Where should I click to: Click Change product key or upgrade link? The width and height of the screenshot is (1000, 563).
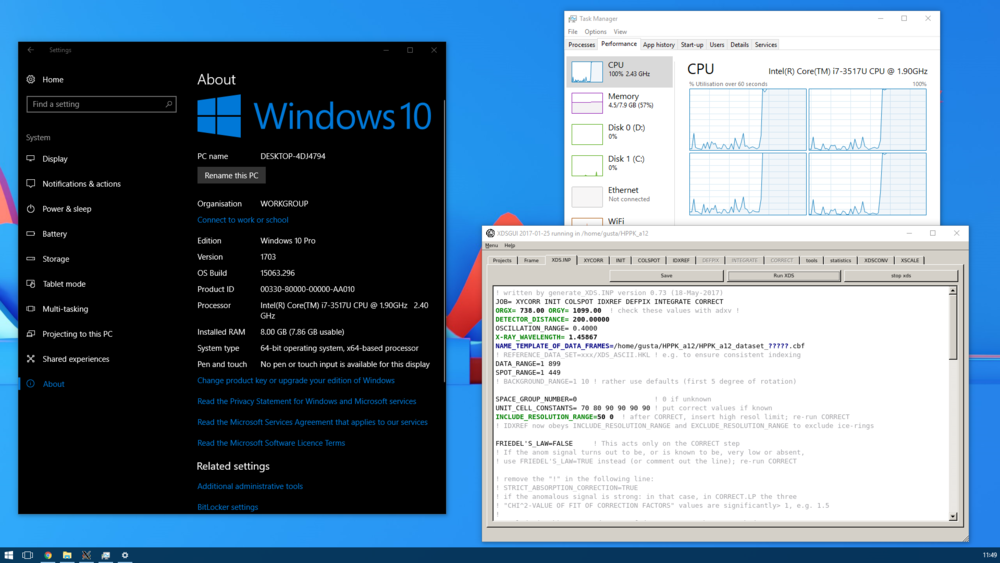(x=295, y=381)
